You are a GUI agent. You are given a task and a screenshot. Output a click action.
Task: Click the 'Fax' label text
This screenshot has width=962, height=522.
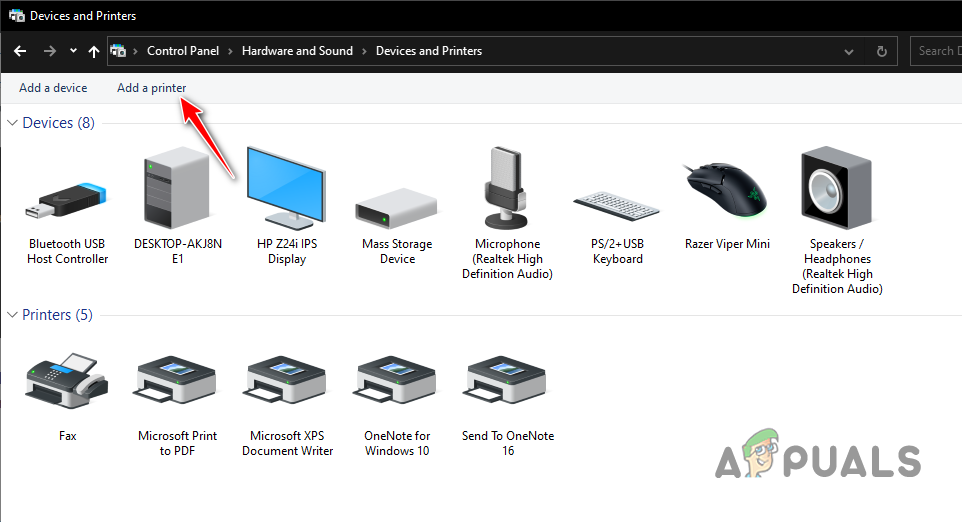pyautogui.click(x=67, y=436)
